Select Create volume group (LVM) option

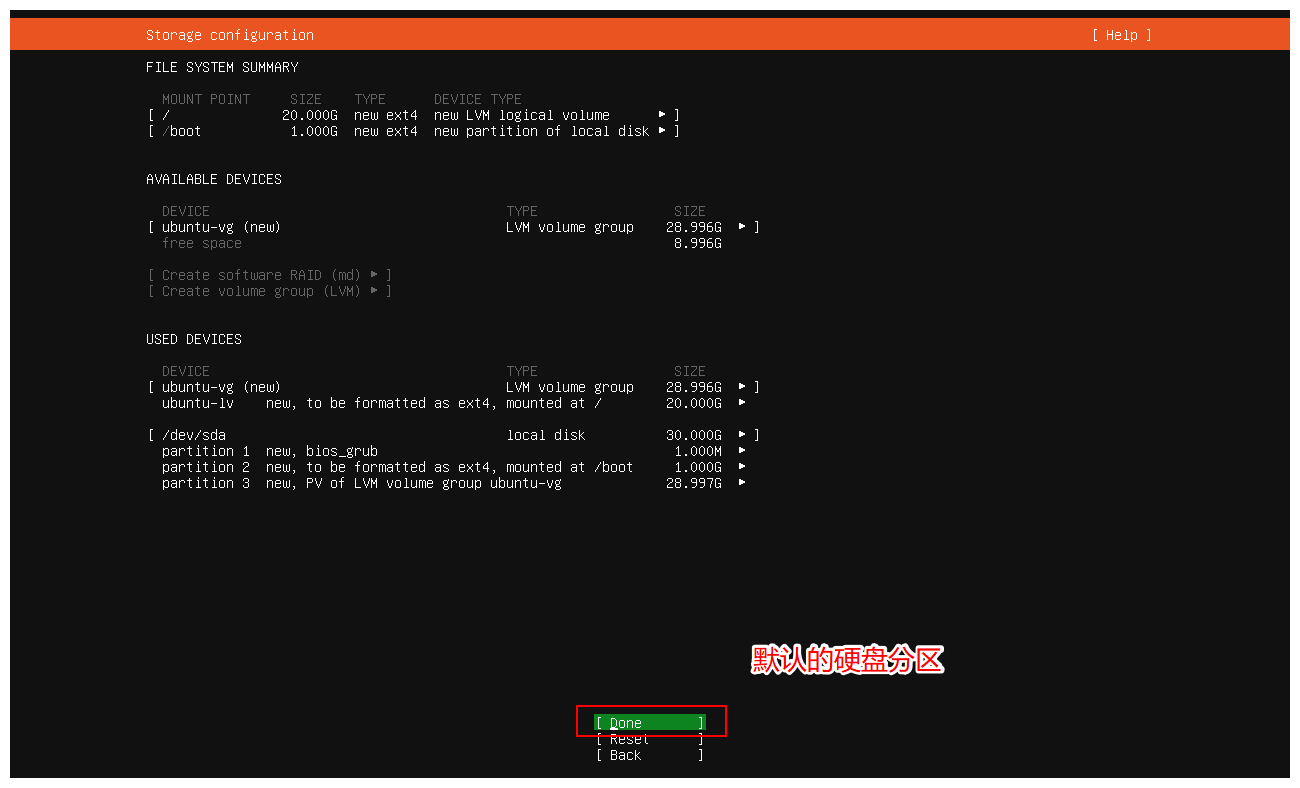point(270,291)
